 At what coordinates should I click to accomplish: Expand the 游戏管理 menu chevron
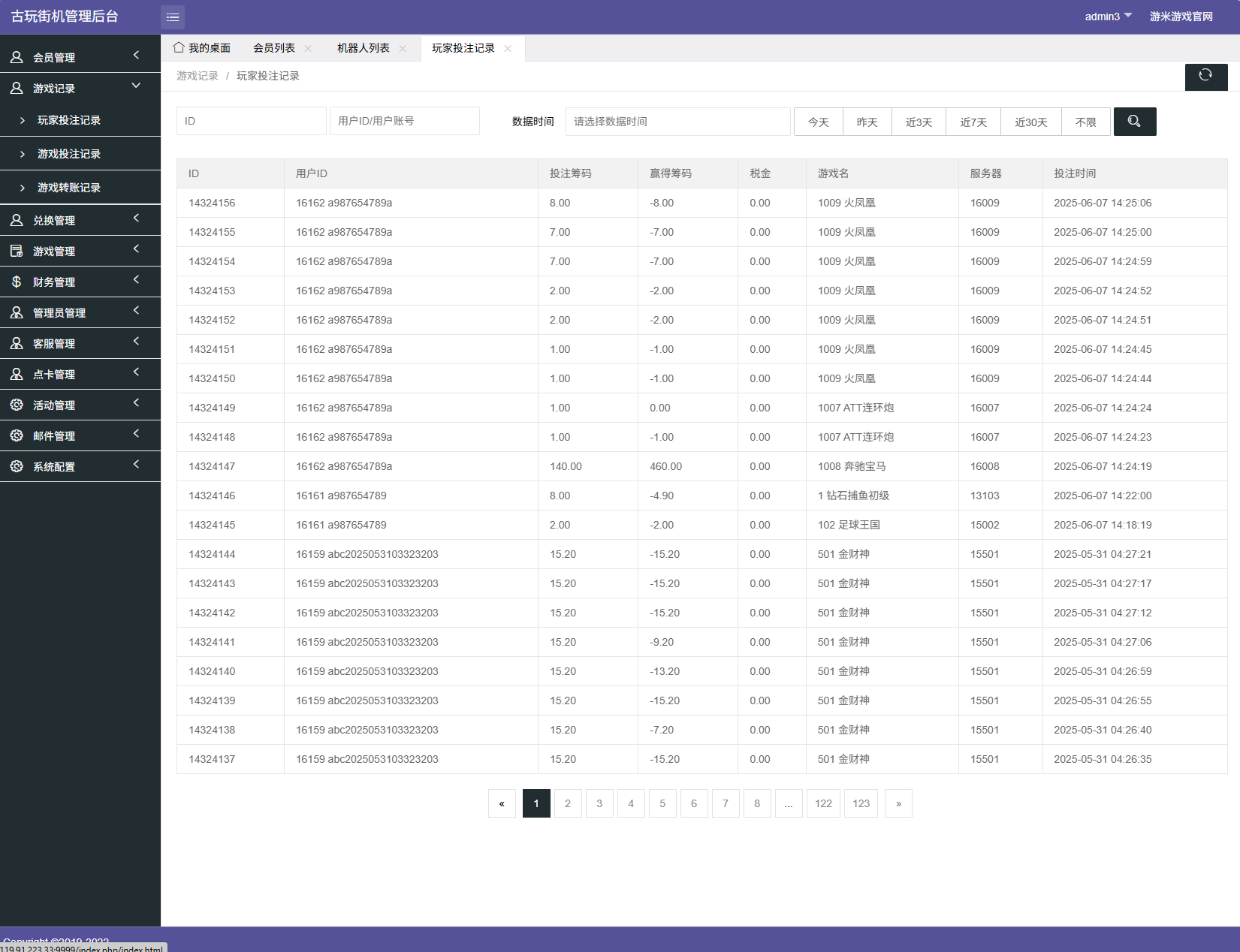point(137,249)
